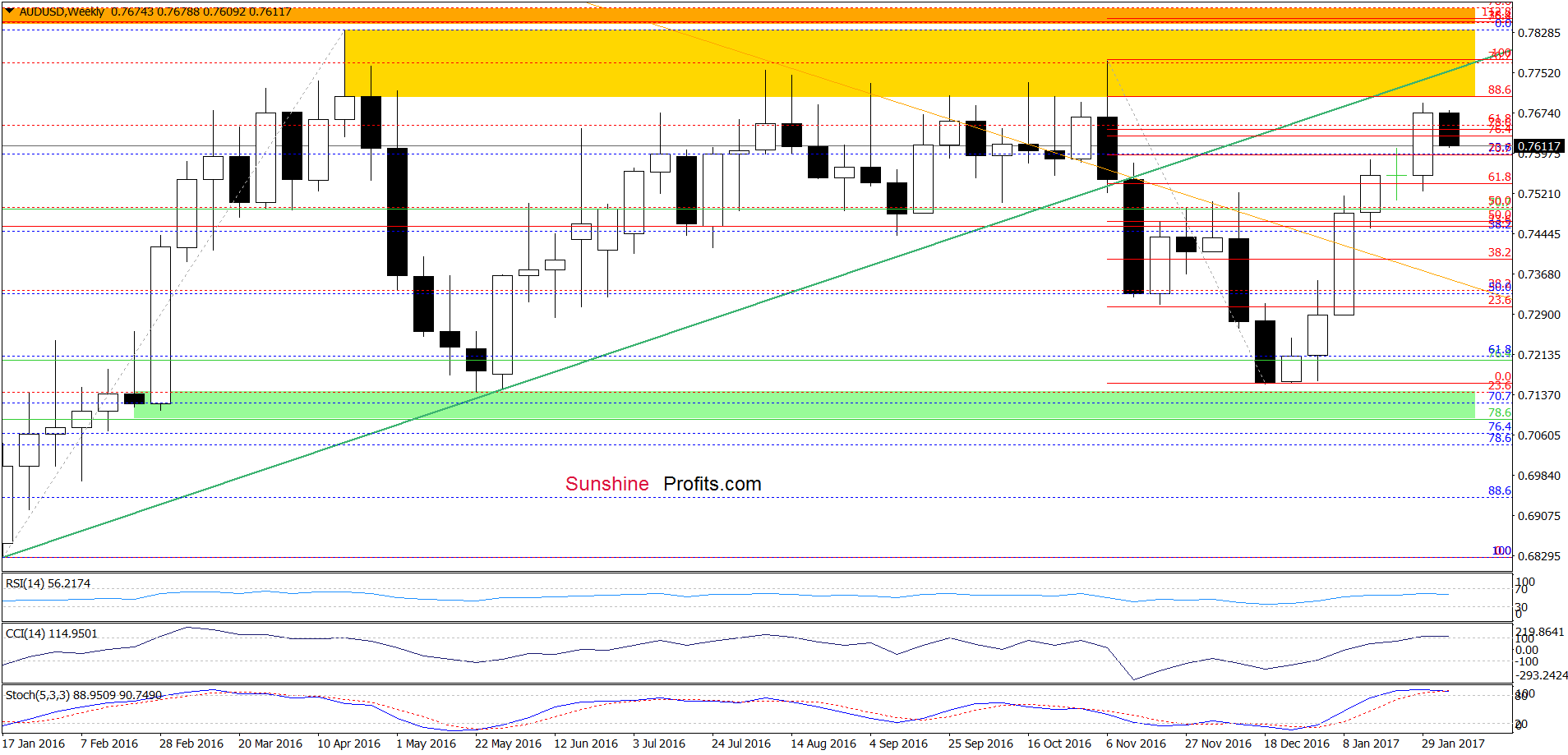
Task: Select the RSI(14) 56.2174 indicator label
Action: coord(48,583)
